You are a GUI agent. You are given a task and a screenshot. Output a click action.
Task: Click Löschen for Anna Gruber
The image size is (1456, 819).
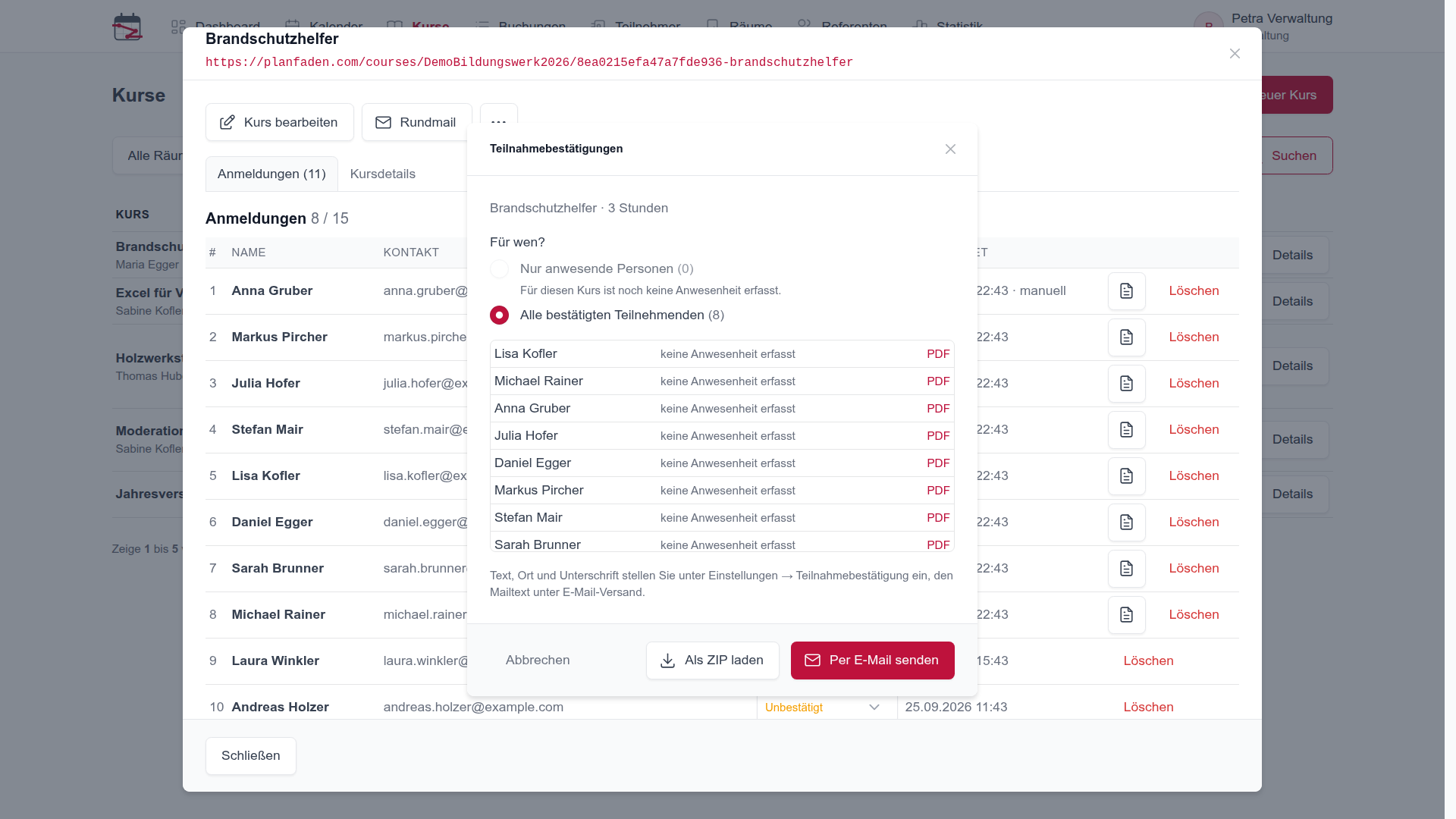point(1194,291)
